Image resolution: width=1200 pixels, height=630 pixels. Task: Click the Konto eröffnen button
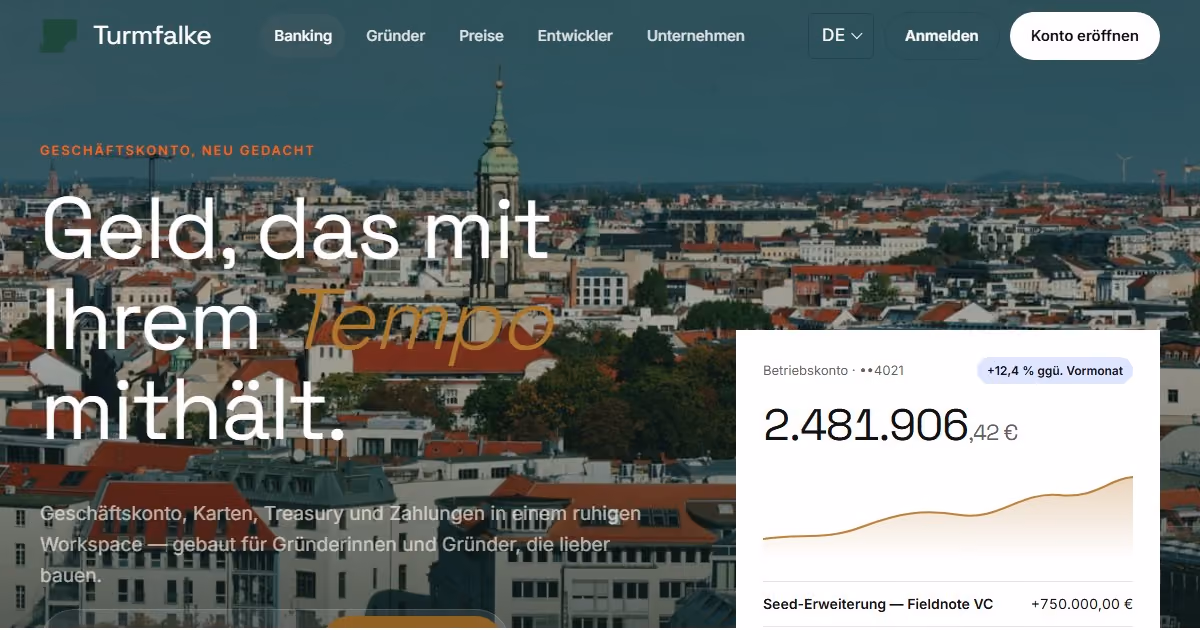[x=1085, y=36]
